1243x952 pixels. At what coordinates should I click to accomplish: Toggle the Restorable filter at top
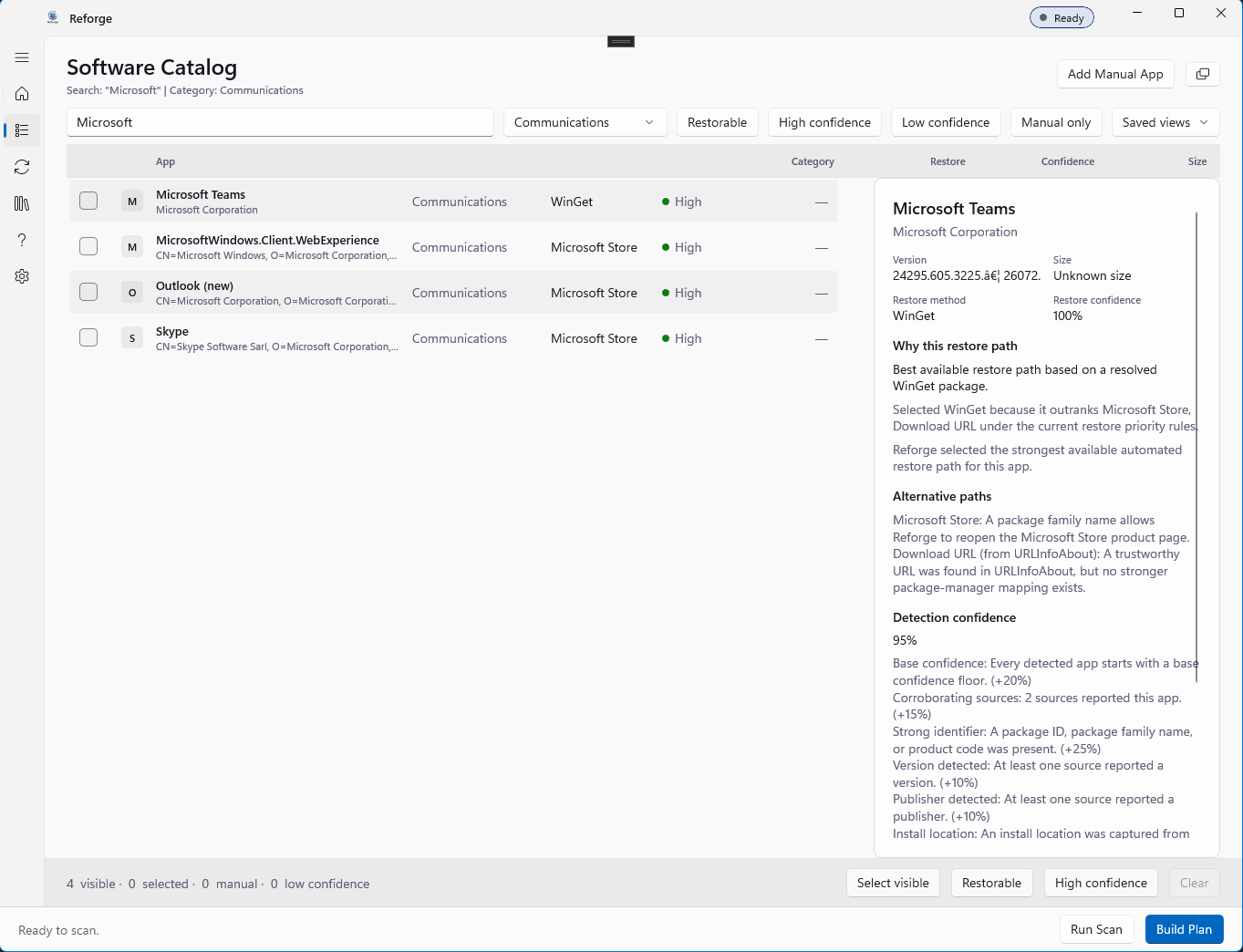(x=717, y=122)
